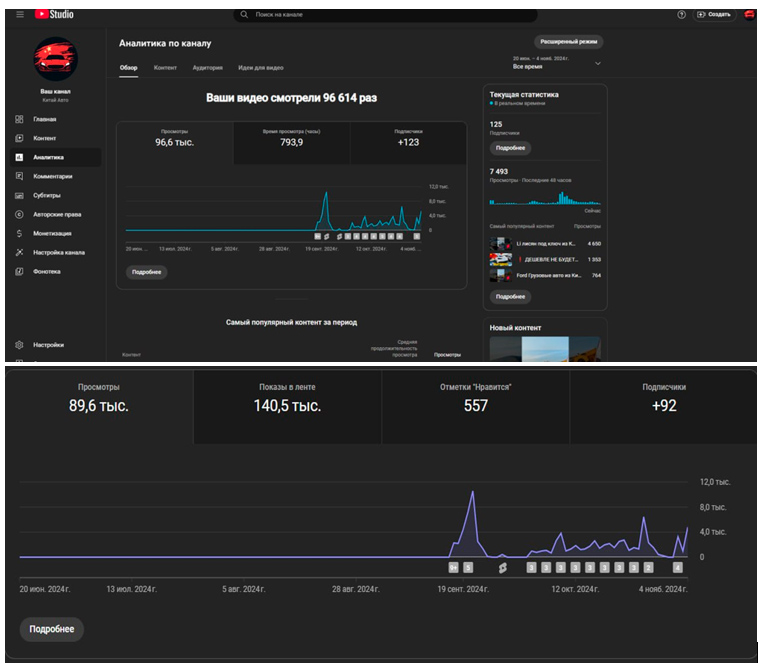761x668 pixels.
Task: Click the Создать button
Action: (714, 15)
